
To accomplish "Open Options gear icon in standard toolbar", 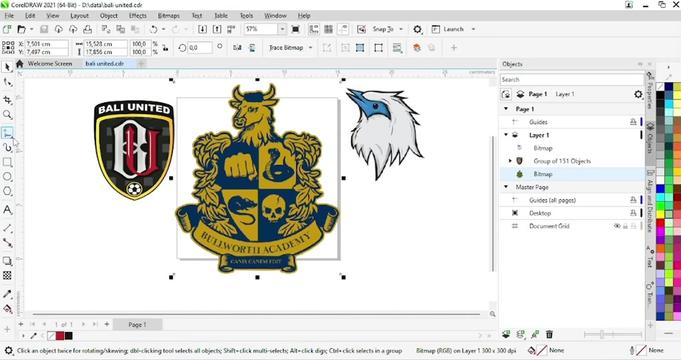I will point(417,29).
